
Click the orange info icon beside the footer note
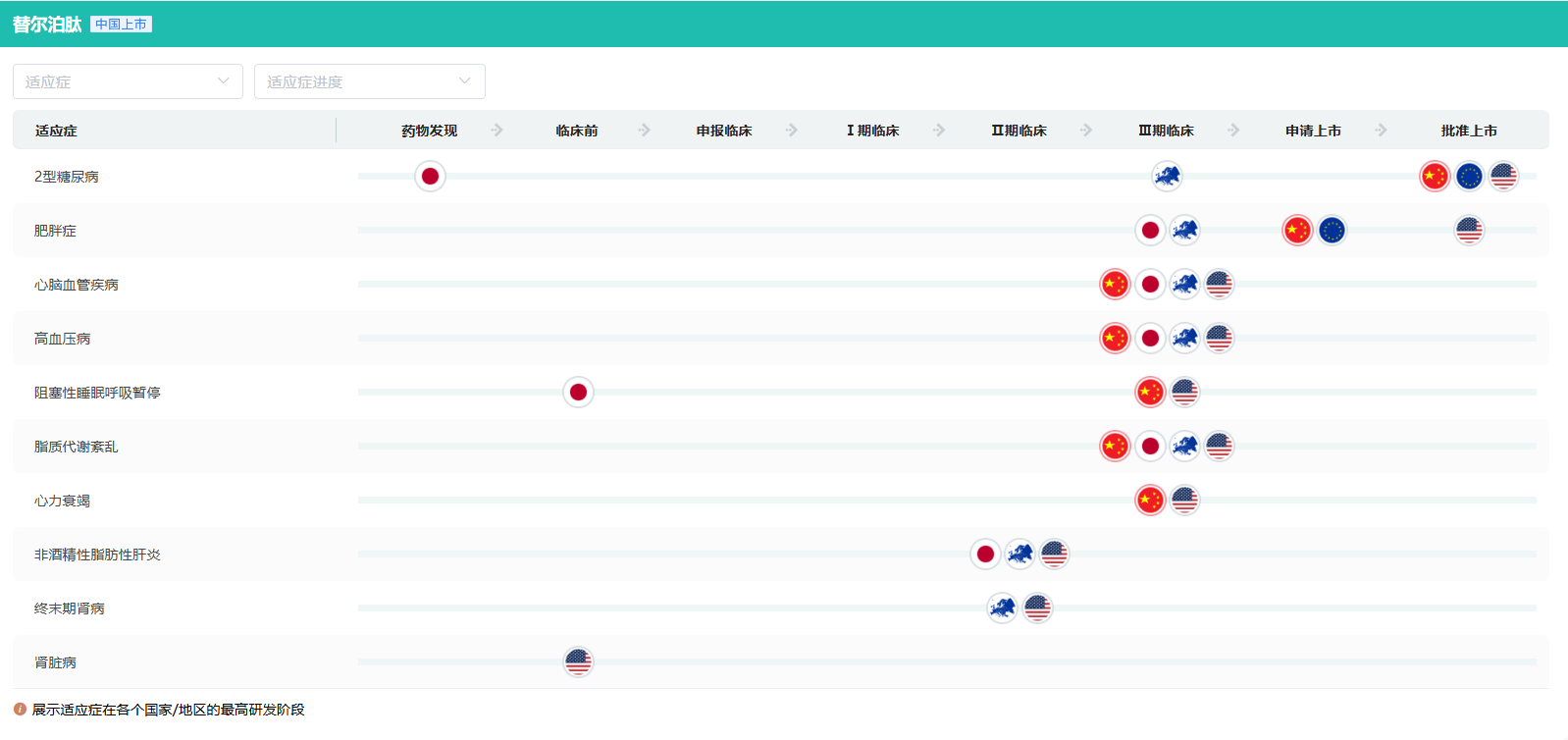coord(20,709)
